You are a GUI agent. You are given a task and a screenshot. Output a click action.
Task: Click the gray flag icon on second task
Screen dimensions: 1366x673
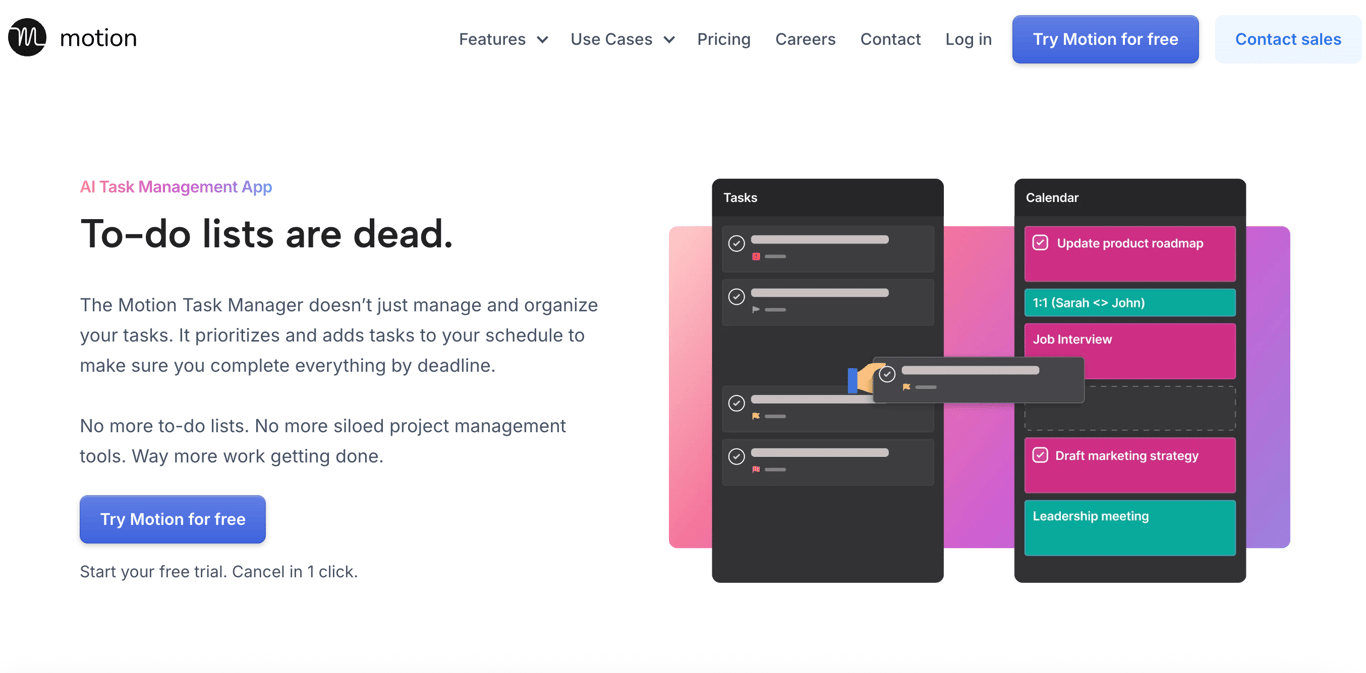[756, 310]
